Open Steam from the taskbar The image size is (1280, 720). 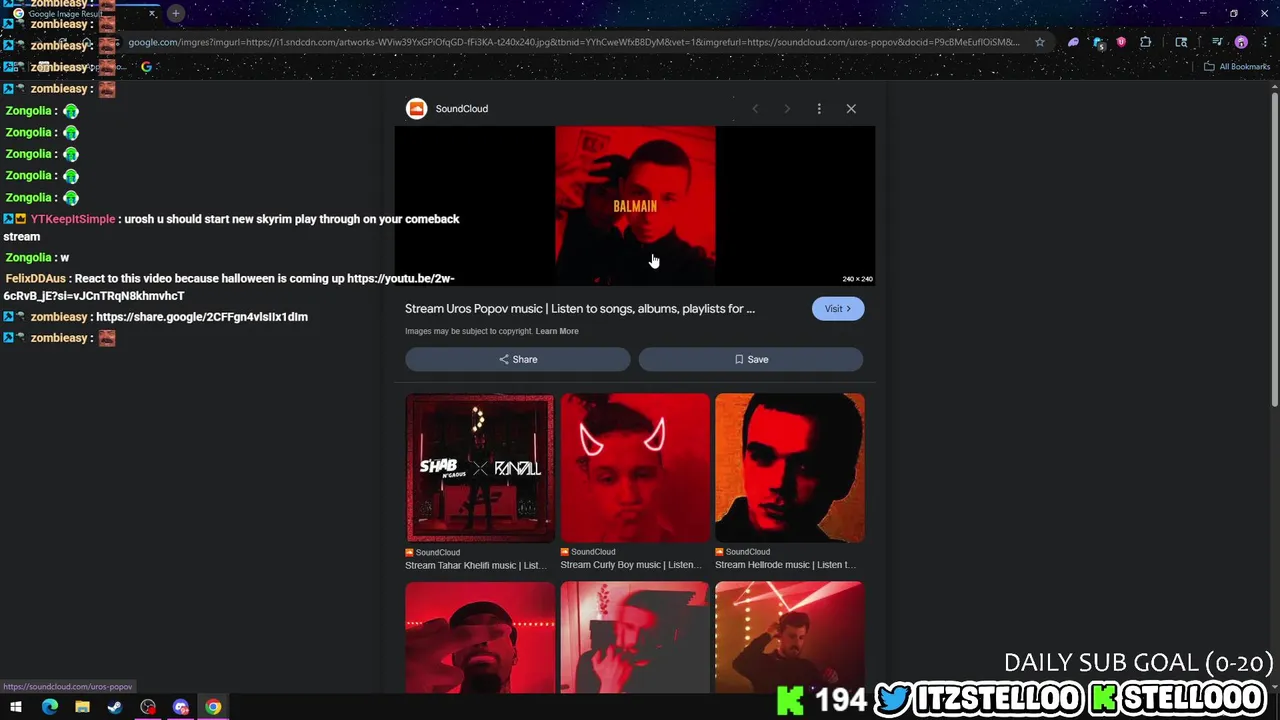click(x=115, y=707)
